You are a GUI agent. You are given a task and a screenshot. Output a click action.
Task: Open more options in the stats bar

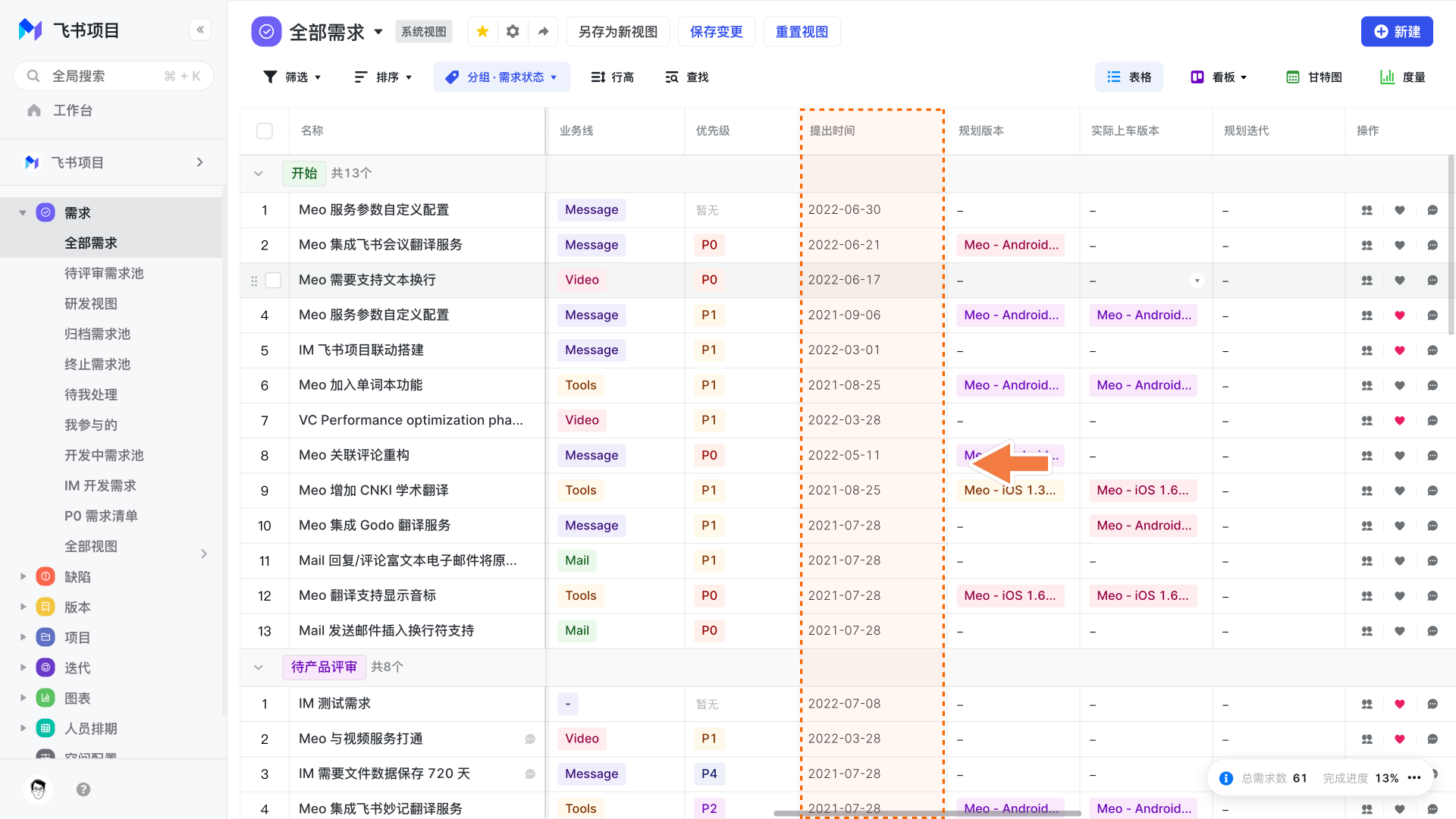pos(1414,778)
